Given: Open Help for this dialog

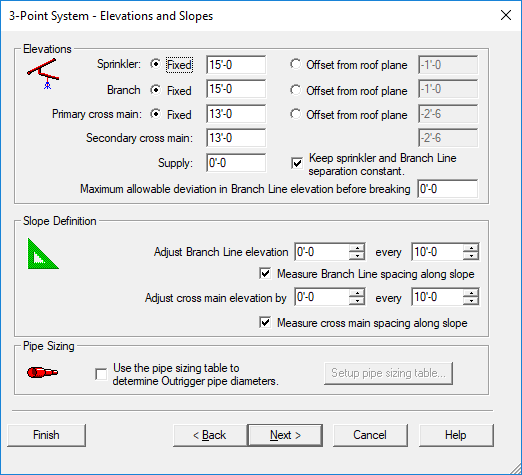Looking at the screenshot, I should click(456, 435).
